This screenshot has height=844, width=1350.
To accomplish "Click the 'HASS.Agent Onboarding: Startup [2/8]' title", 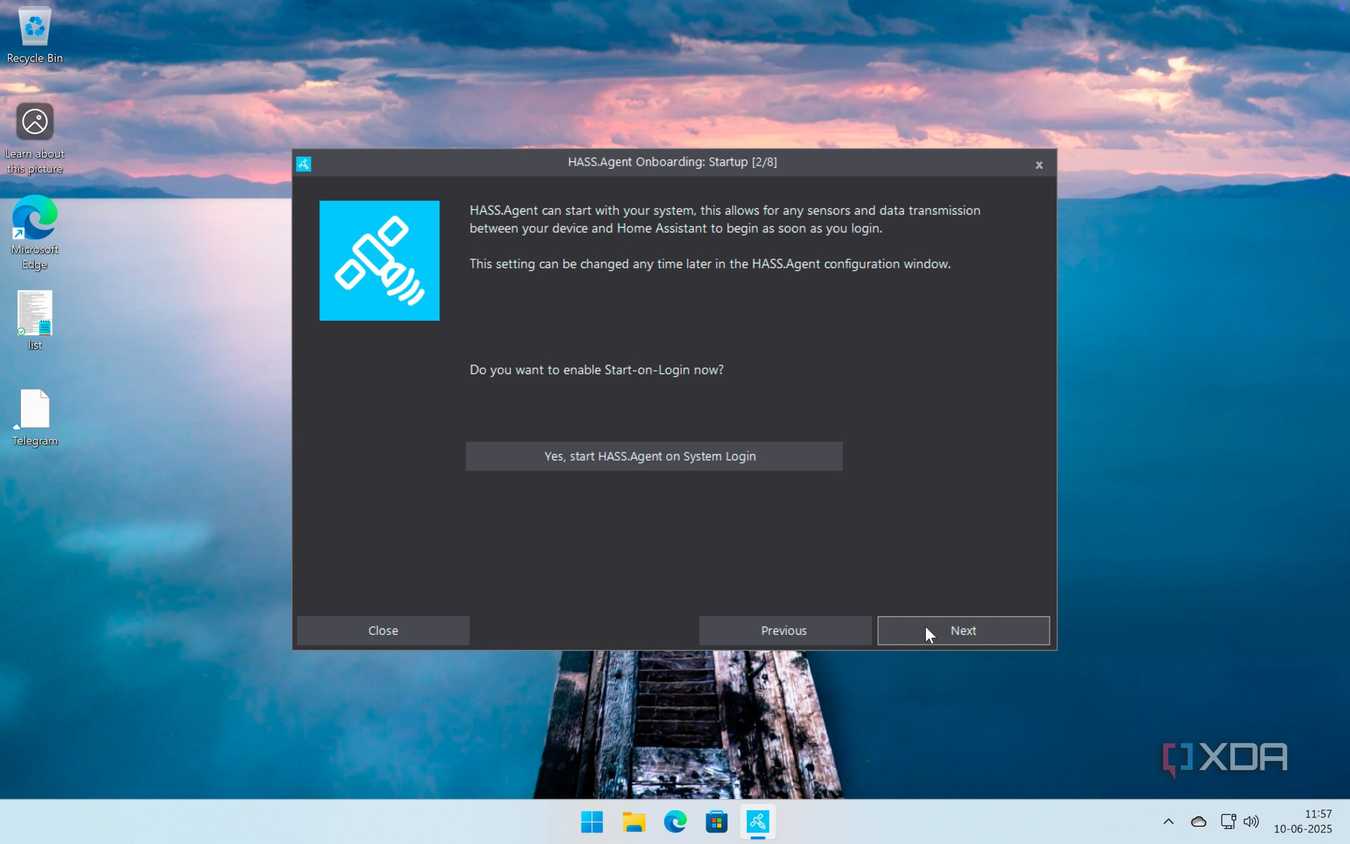I will click(672, 162).
